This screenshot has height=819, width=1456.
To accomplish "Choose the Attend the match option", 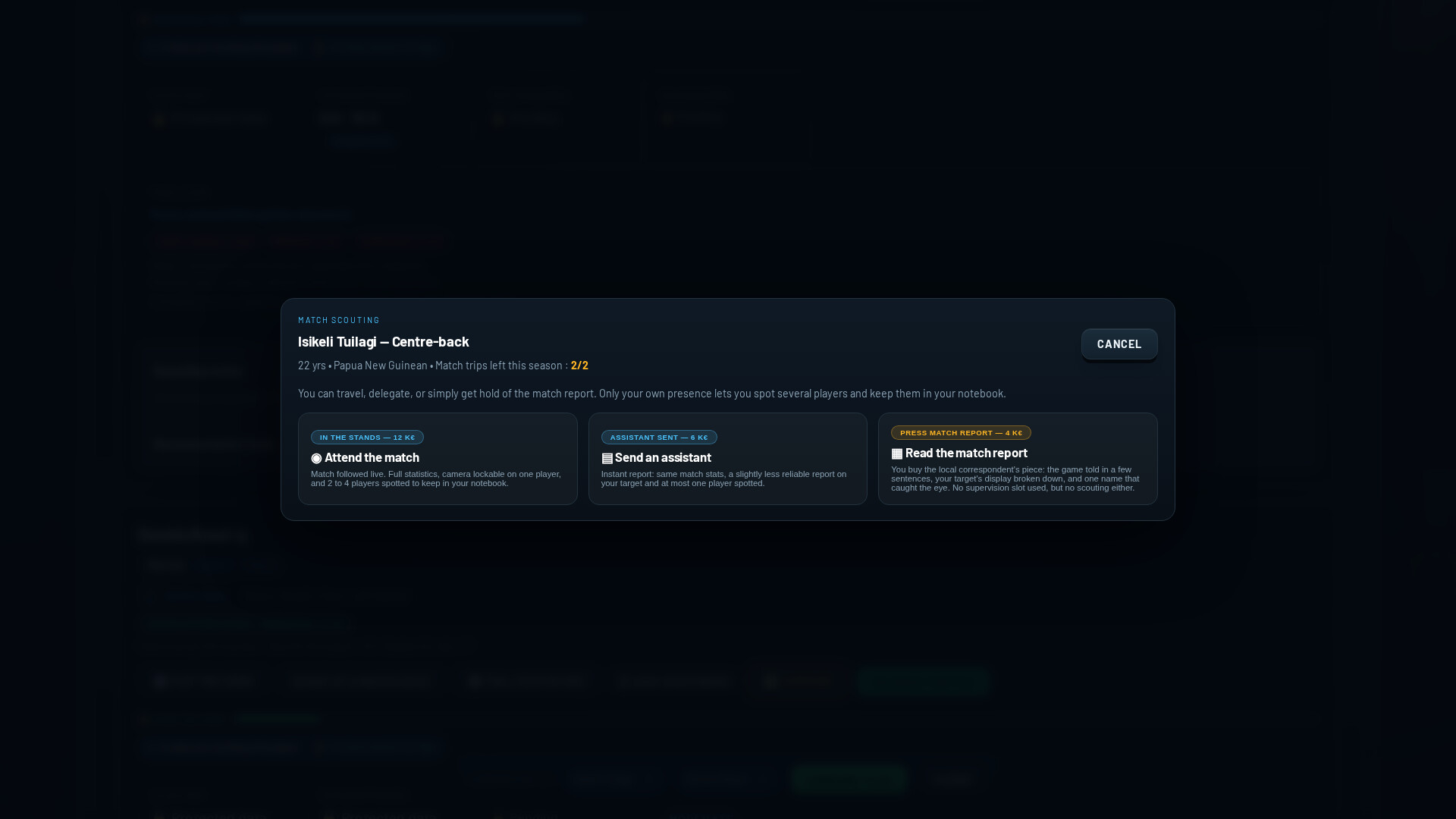I will (438, 459).
